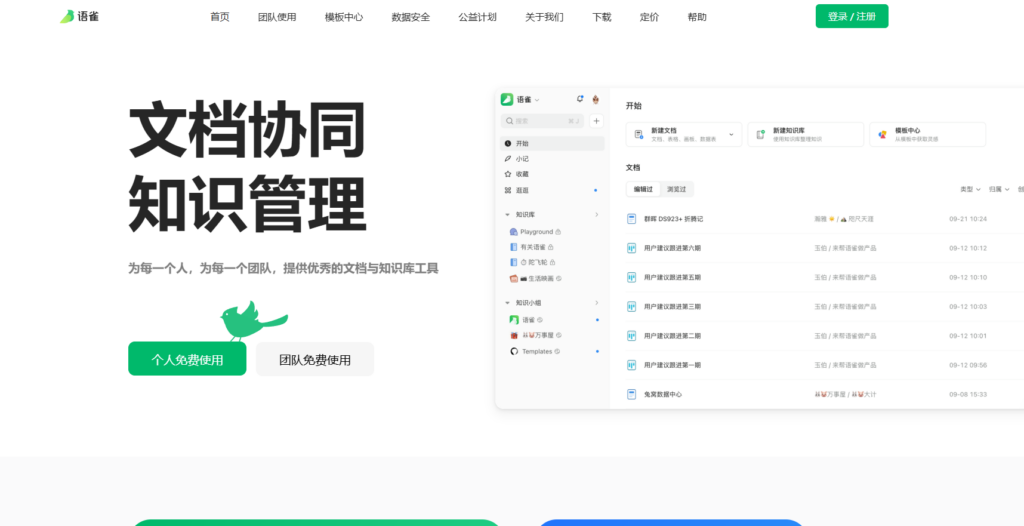This screenshot has height=526, width=1024.
Task: Click the 团队免费使用 button
Action: click(x=315, y=359)
